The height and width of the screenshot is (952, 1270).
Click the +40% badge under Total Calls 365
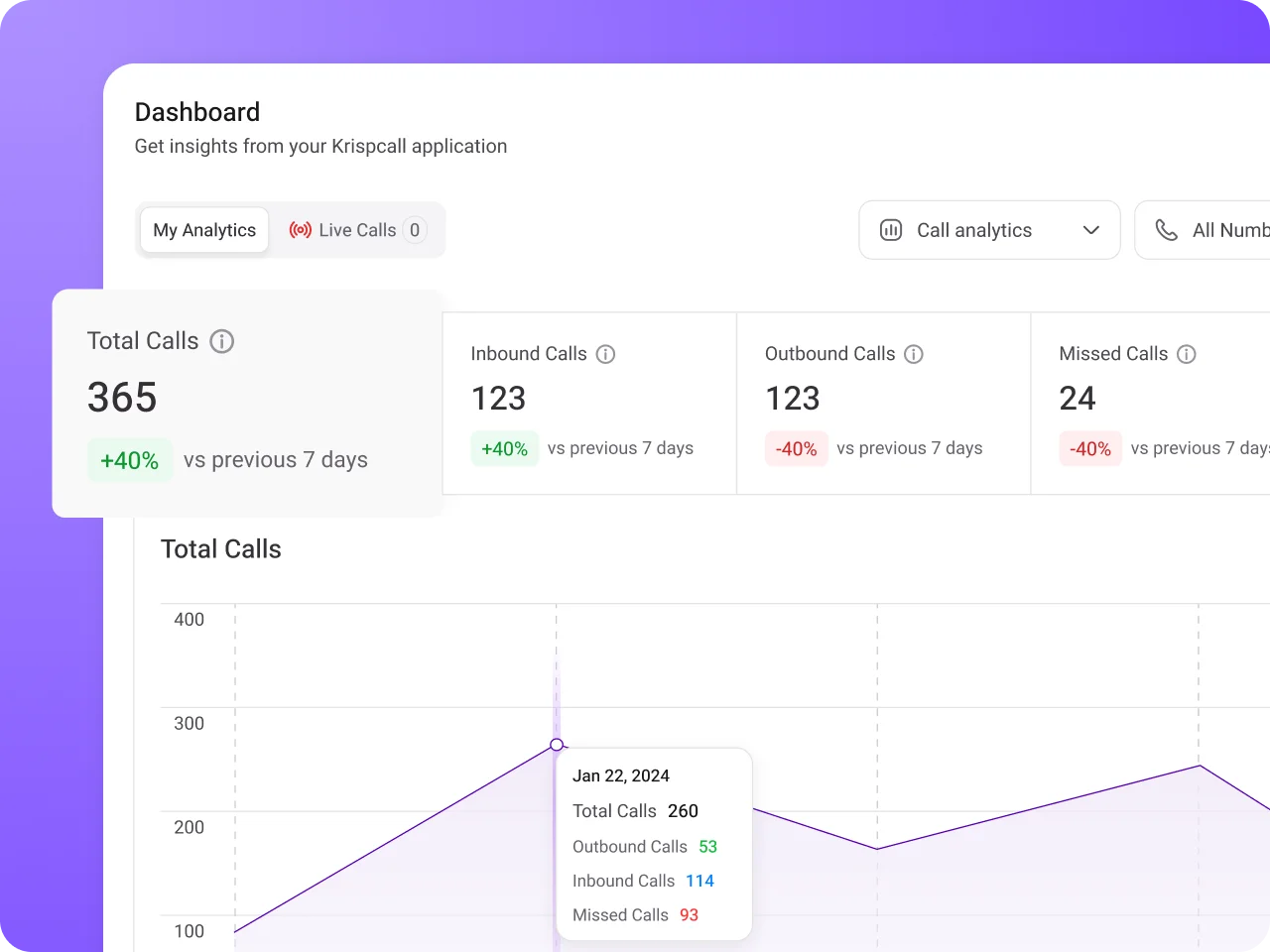[x=130, y=460]
